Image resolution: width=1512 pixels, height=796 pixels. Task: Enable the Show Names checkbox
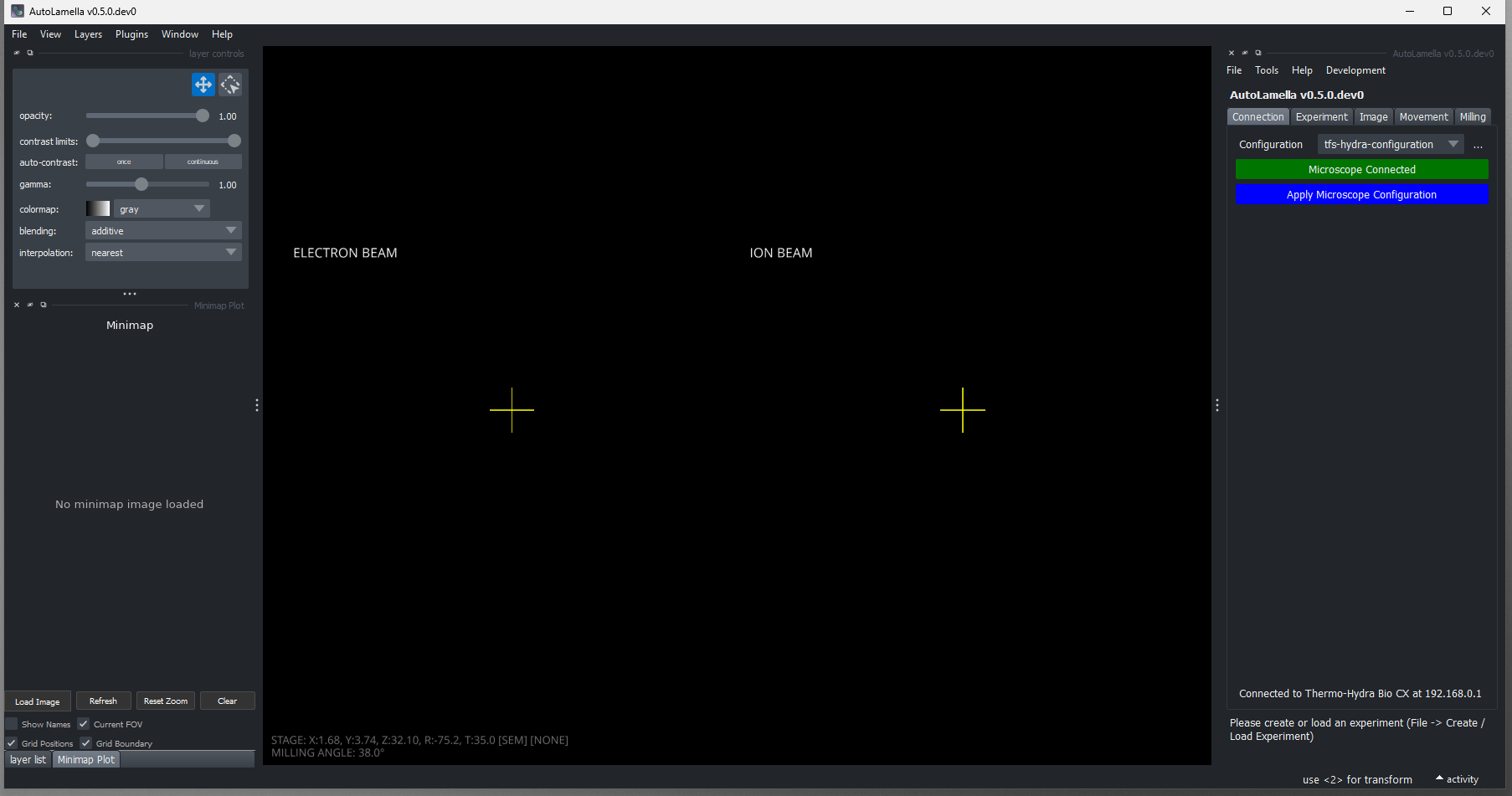[x=12, y=724]
